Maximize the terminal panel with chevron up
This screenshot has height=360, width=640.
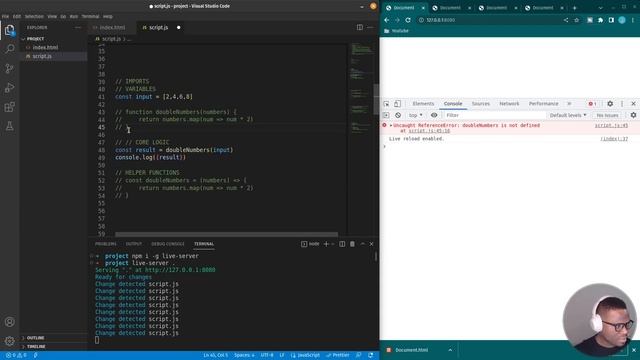(x=362, y=244)
